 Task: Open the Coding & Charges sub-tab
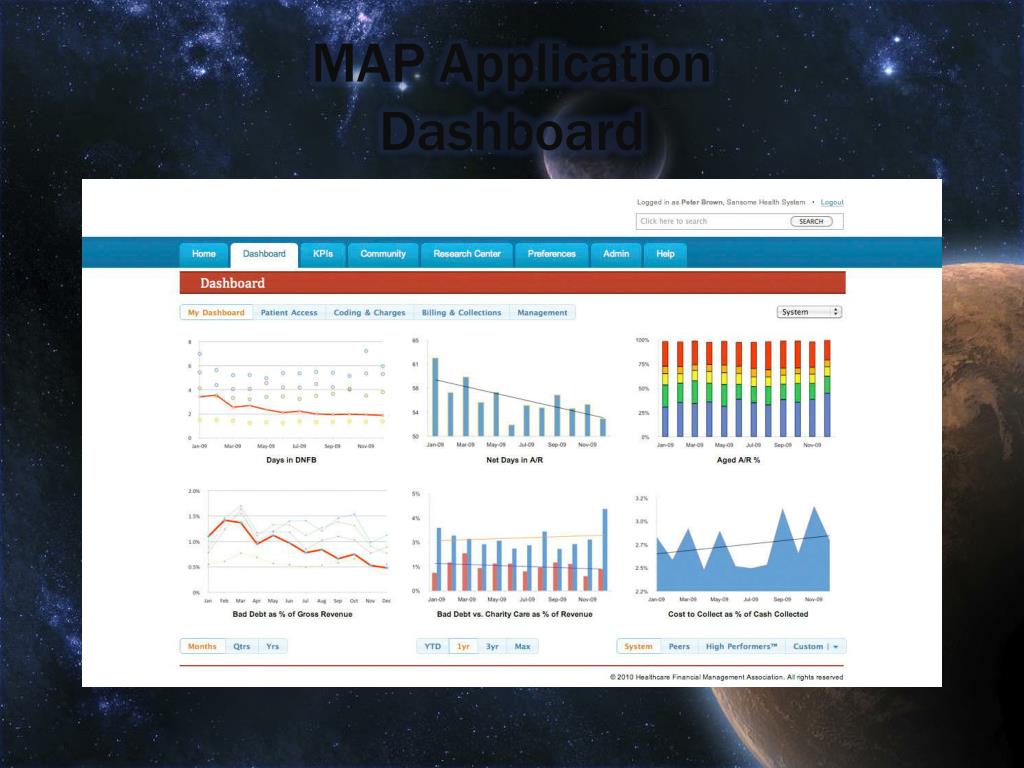point(369,313)
